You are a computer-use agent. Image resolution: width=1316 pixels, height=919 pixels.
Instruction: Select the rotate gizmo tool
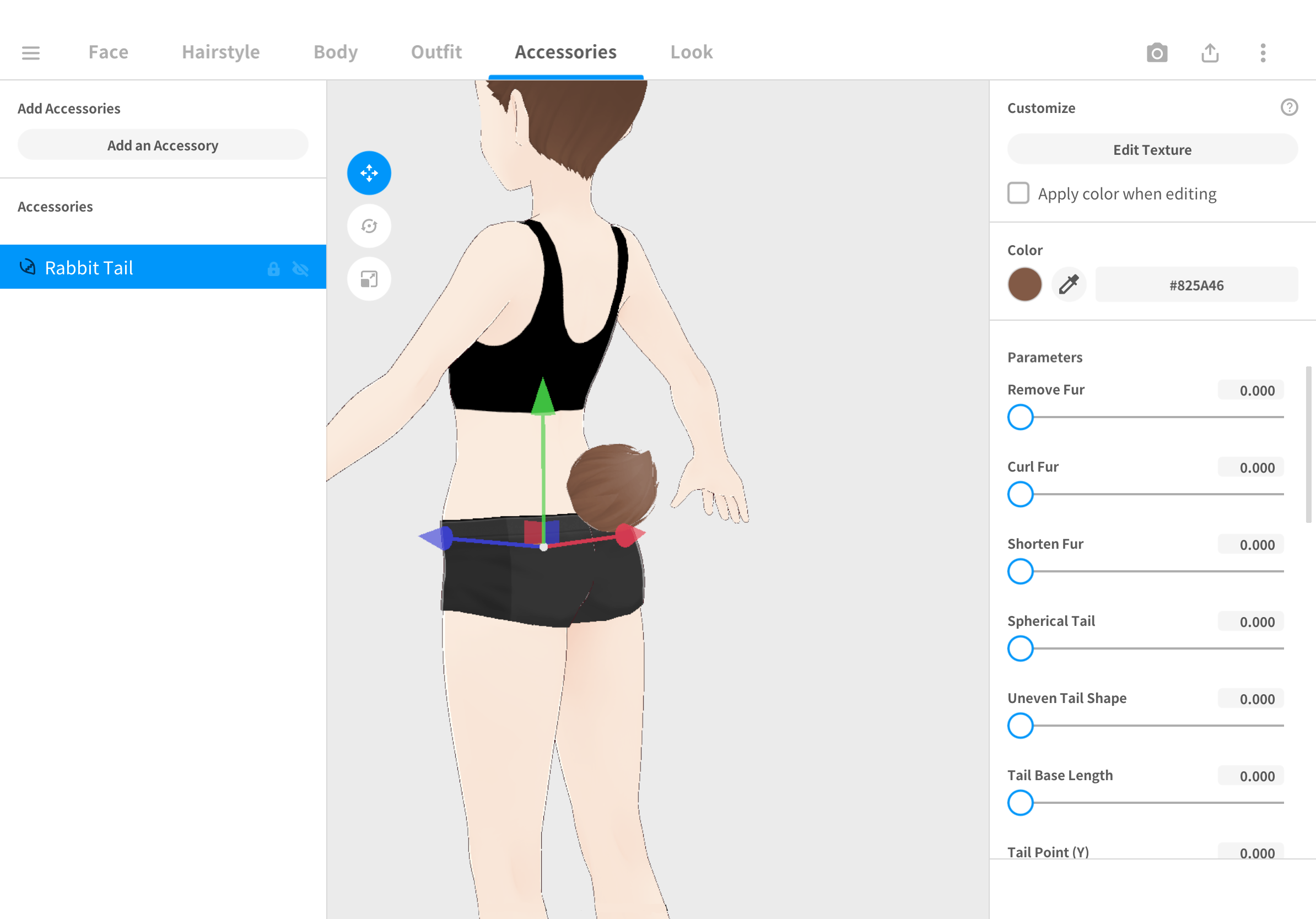(369, 226)
